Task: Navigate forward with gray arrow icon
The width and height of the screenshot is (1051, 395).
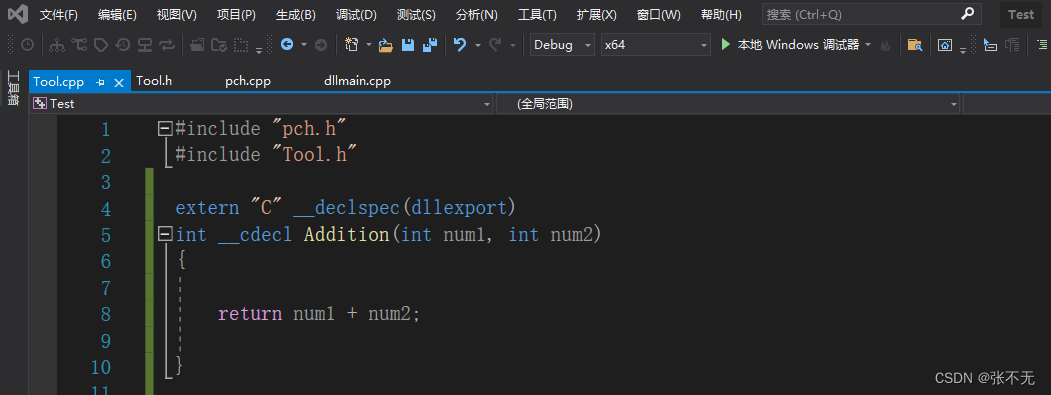Action: (x=320, y=45)
